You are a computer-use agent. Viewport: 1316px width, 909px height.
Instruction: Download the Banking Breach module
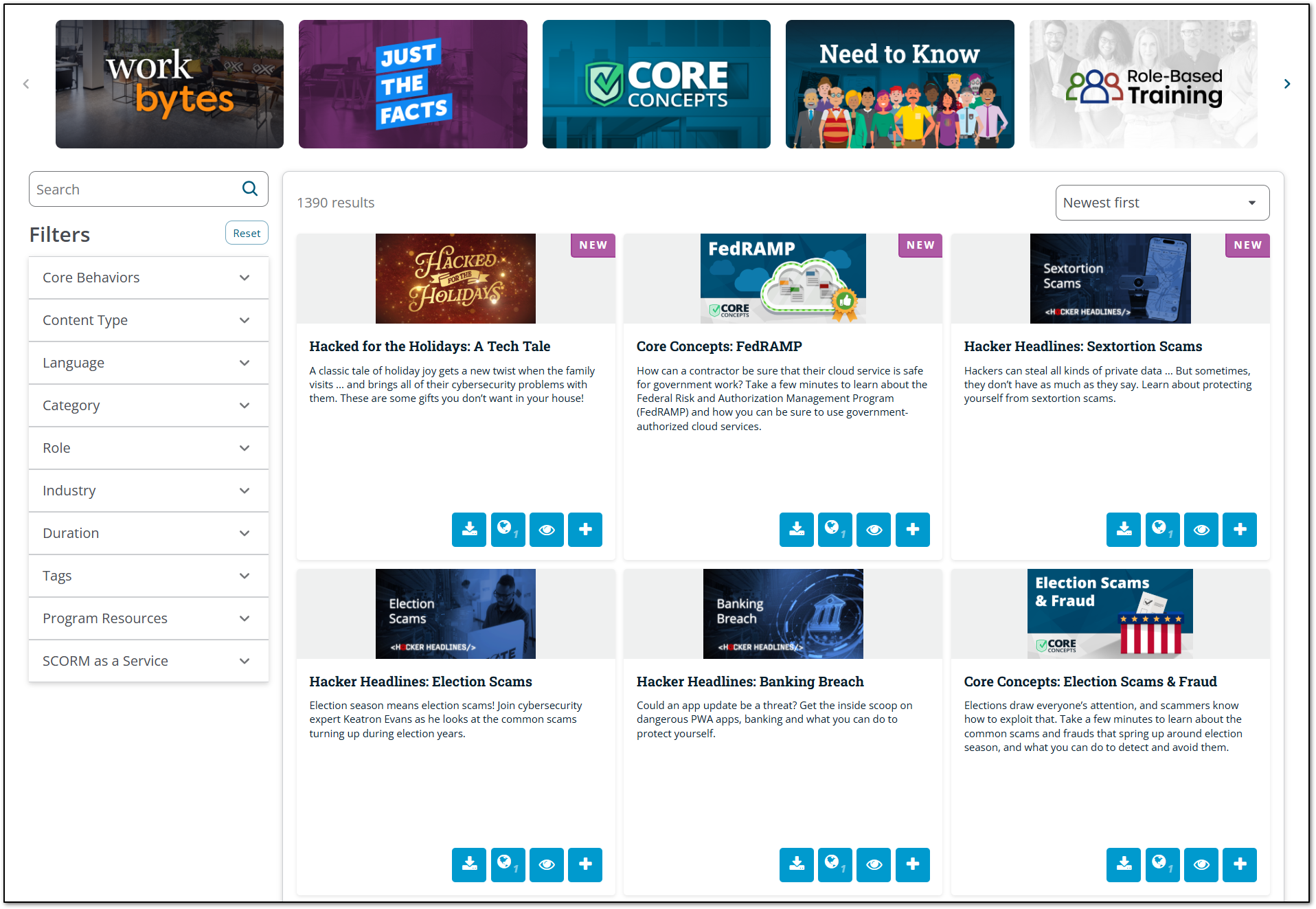coord(797,864)
